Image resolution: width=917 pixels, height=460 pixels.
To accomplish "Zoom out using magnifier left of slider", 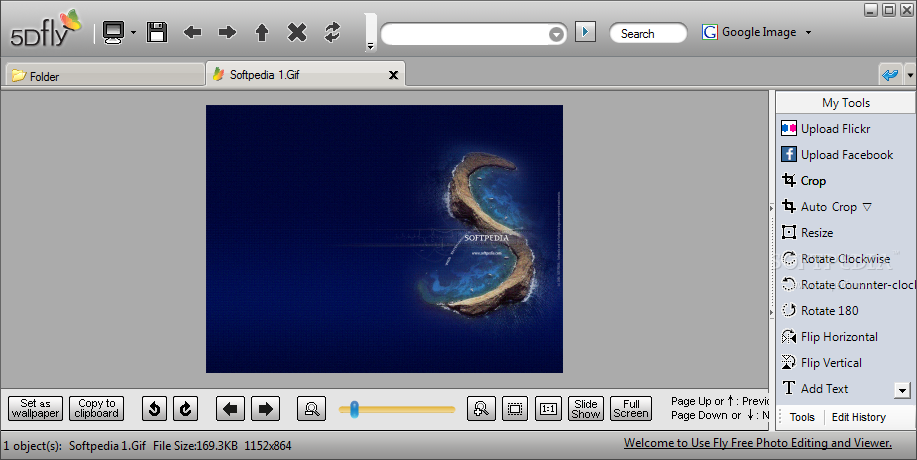I will click(311, 409).
